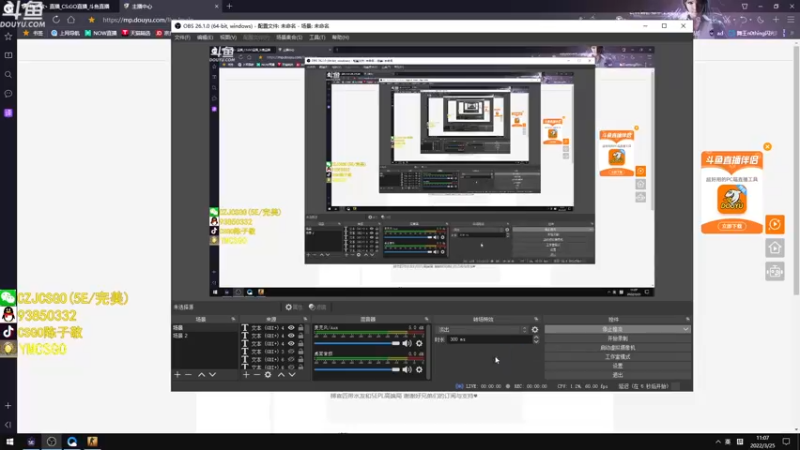Open OBS Studio icon on taskbar
This screenshot has height=450, width=800.
pos(52,442)
